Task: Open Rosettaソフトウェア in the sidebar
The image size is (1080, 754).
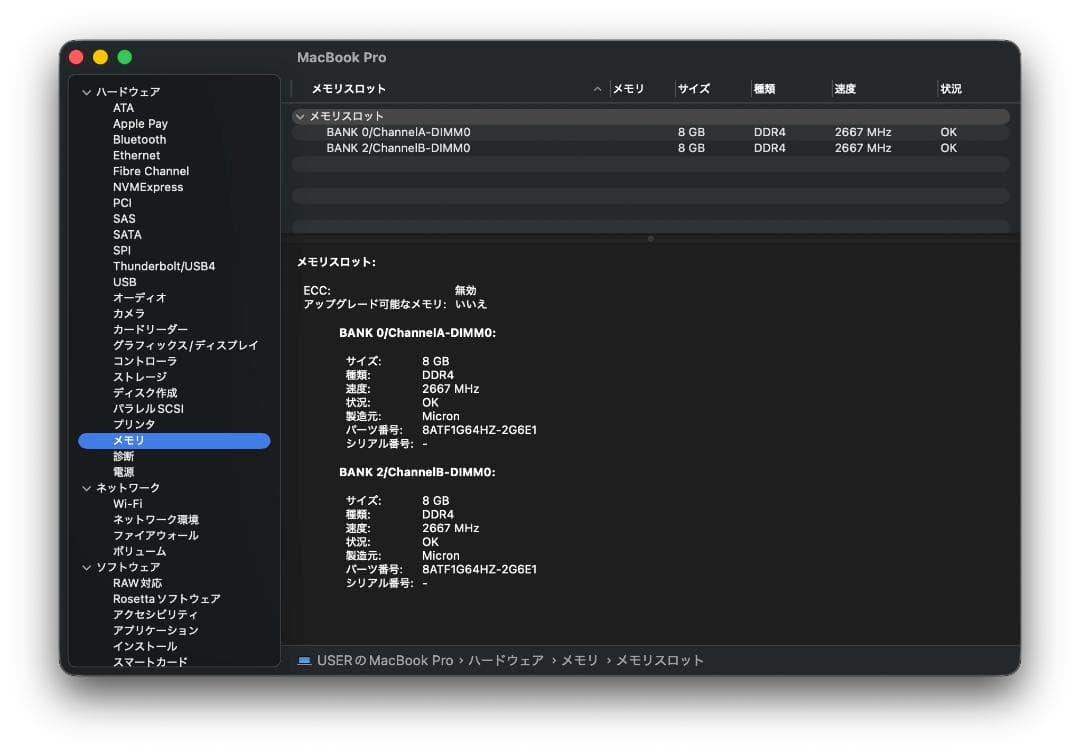Action: pyautogui.click(x=167, y=599)
